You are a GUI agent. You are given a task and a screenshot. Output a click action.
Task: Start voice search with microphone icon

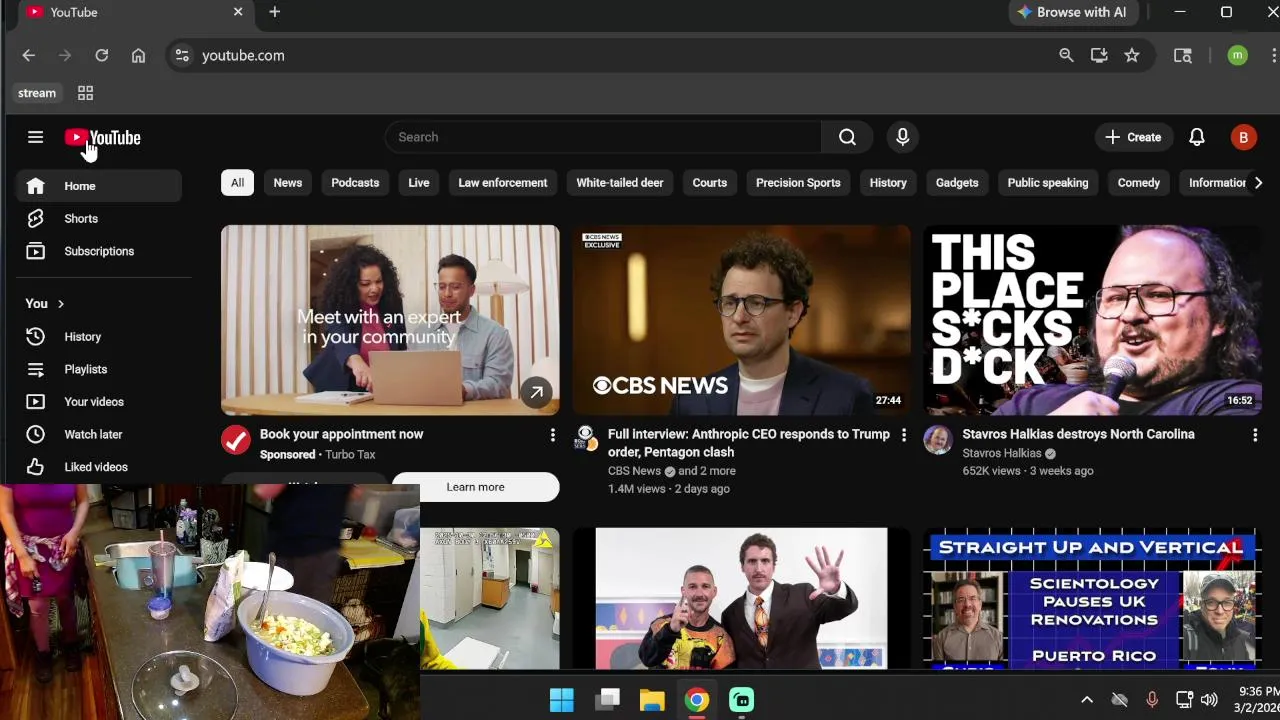point(902,137)
